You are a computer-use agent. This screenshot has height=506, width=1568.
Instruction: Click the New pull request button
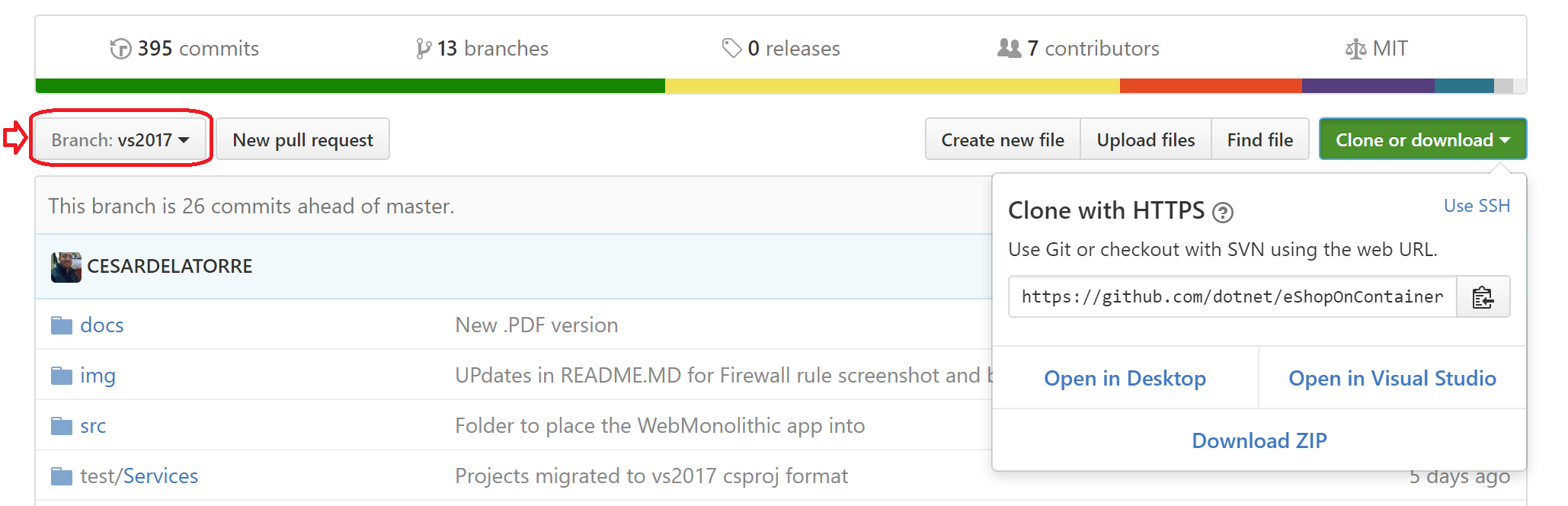pyautogui.click(x=302, y=139)
